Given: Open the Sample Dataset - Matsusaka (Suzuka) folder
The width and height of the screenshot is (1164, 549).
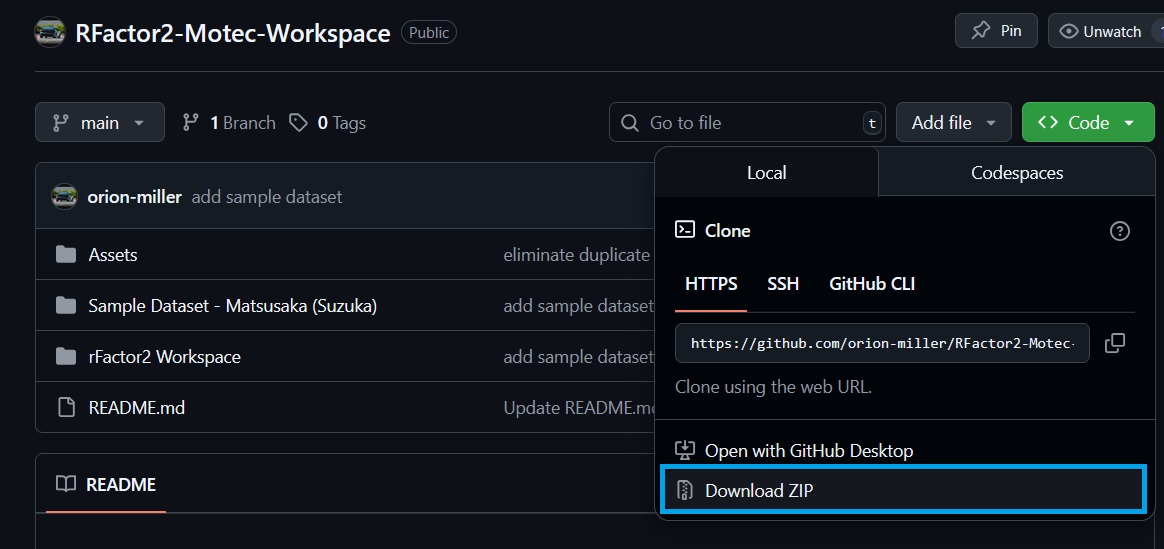Looking at the screenshot, I should (x=232, y=306).
